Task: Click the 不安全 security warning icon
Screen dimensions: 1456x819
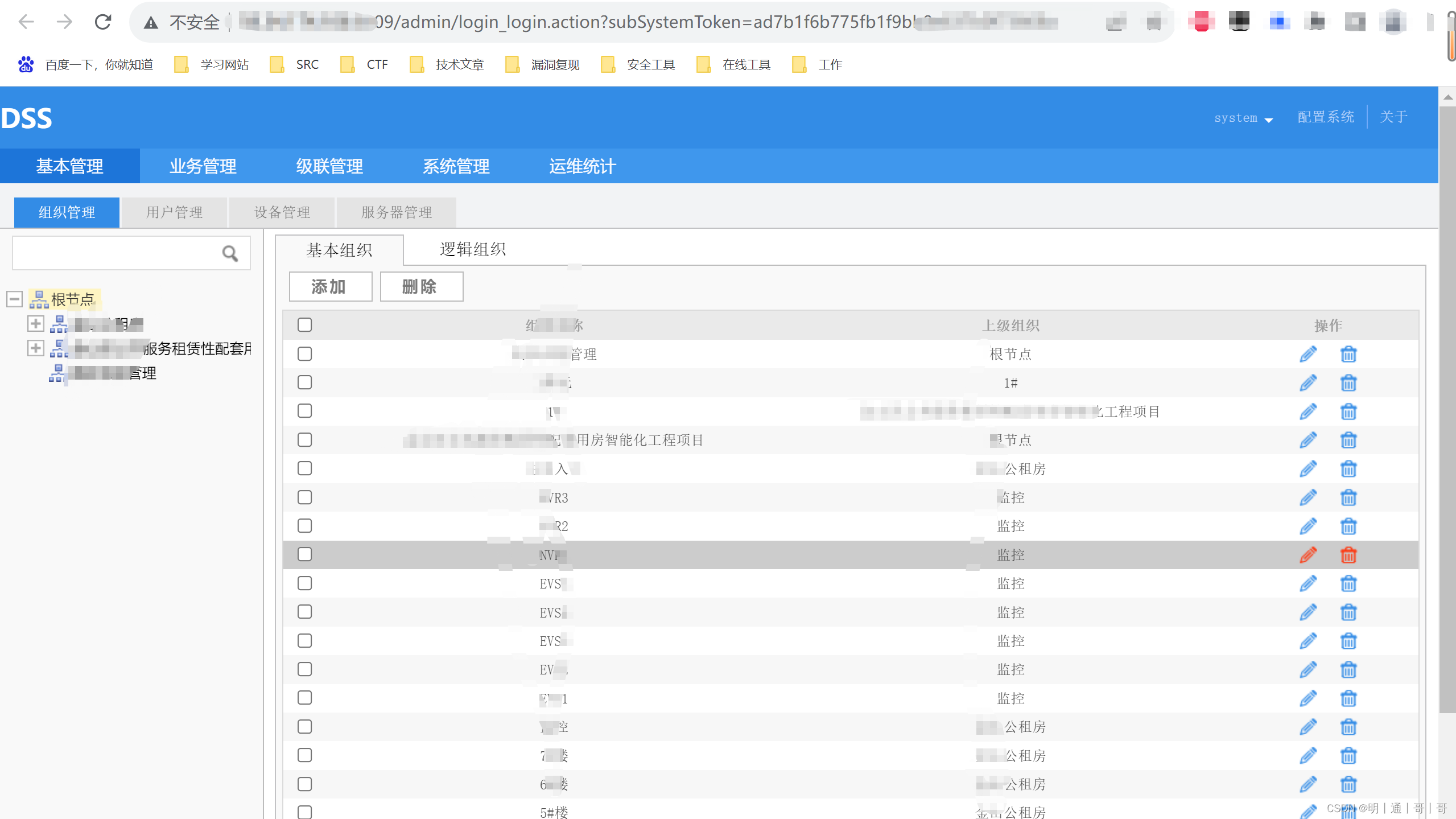Action: 150,22
